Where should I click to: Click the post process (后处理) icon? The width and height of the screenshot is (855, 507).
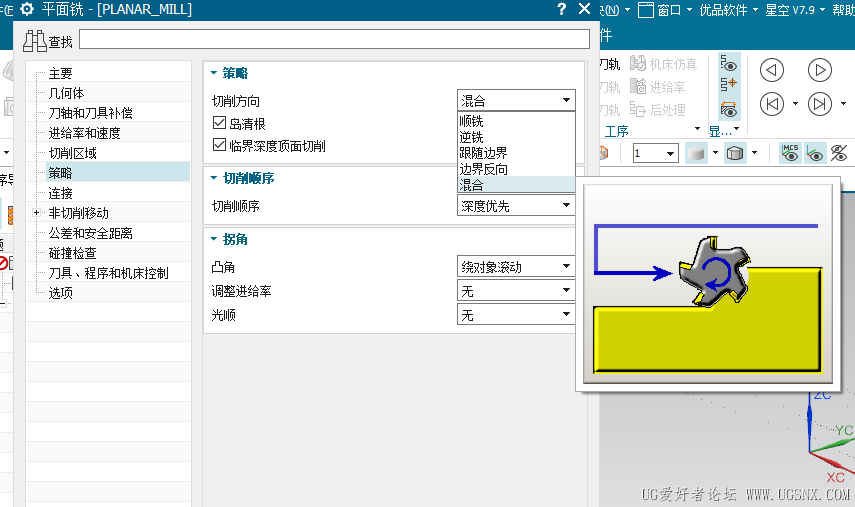(x=638, y=109)
